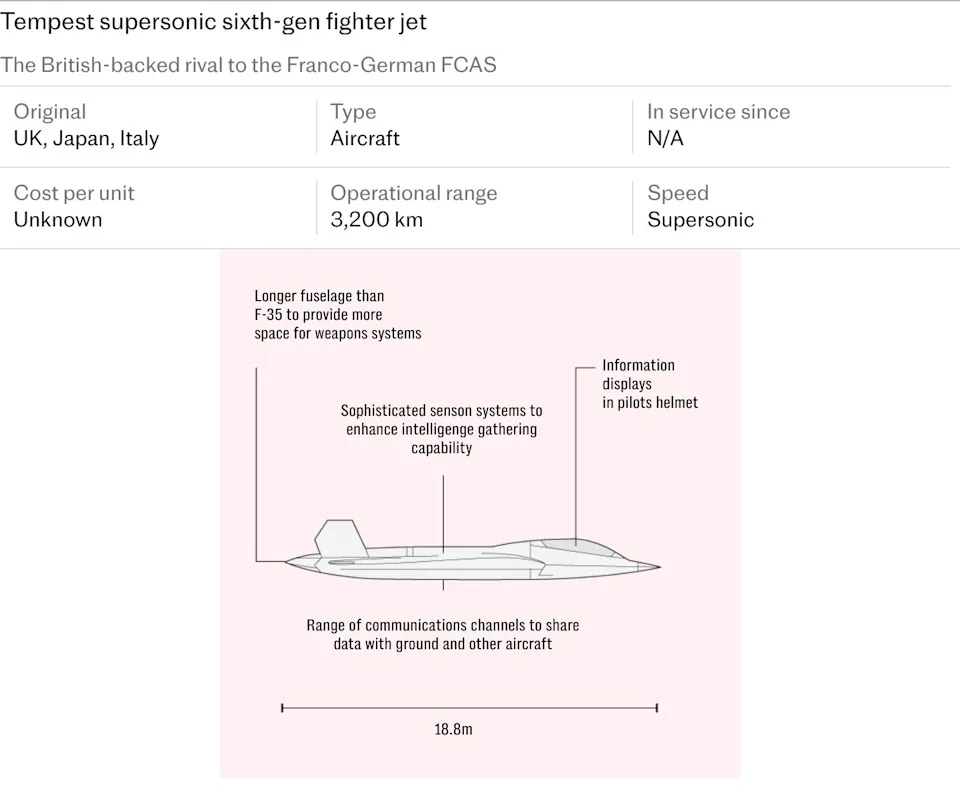Image resolution: width=960 pixels, height=796 pixels.
Task: Click the Operational range heading label
Action: pyautogui.click(x=414, y=193)
